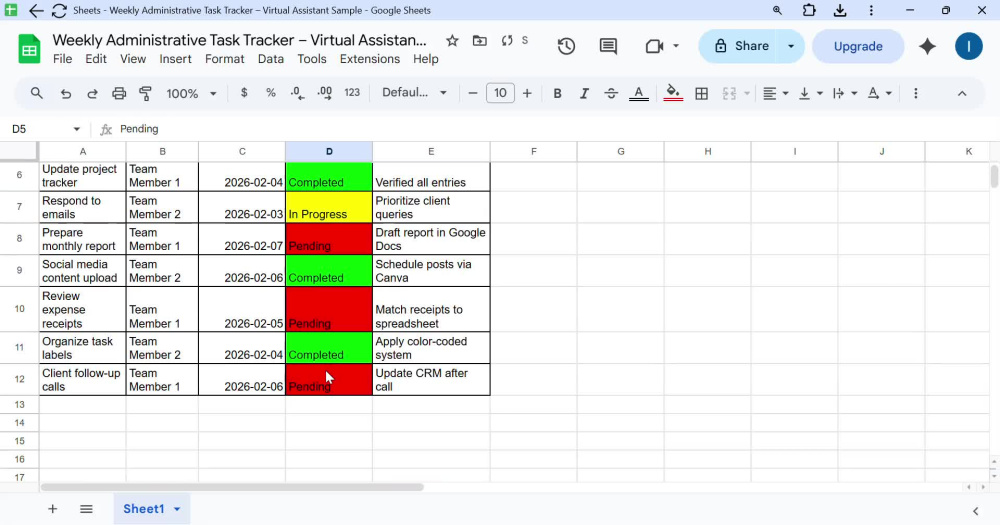Open the File menu
The width and height of the screenshot is (1000, 525).
[x=62, y=59]
